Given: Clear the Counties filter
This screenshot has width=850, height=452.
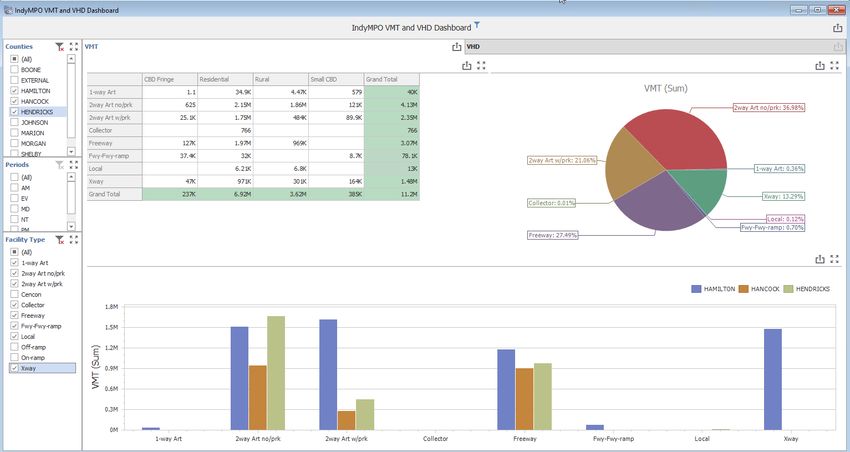Looking at the screenshot, I should 60,47.
